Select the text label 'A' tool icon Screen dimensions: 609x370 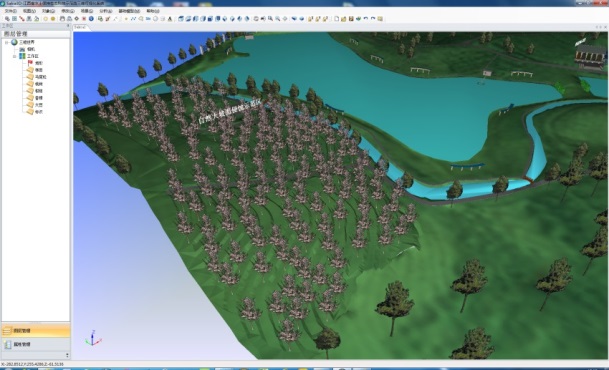[x=170, y=19]
